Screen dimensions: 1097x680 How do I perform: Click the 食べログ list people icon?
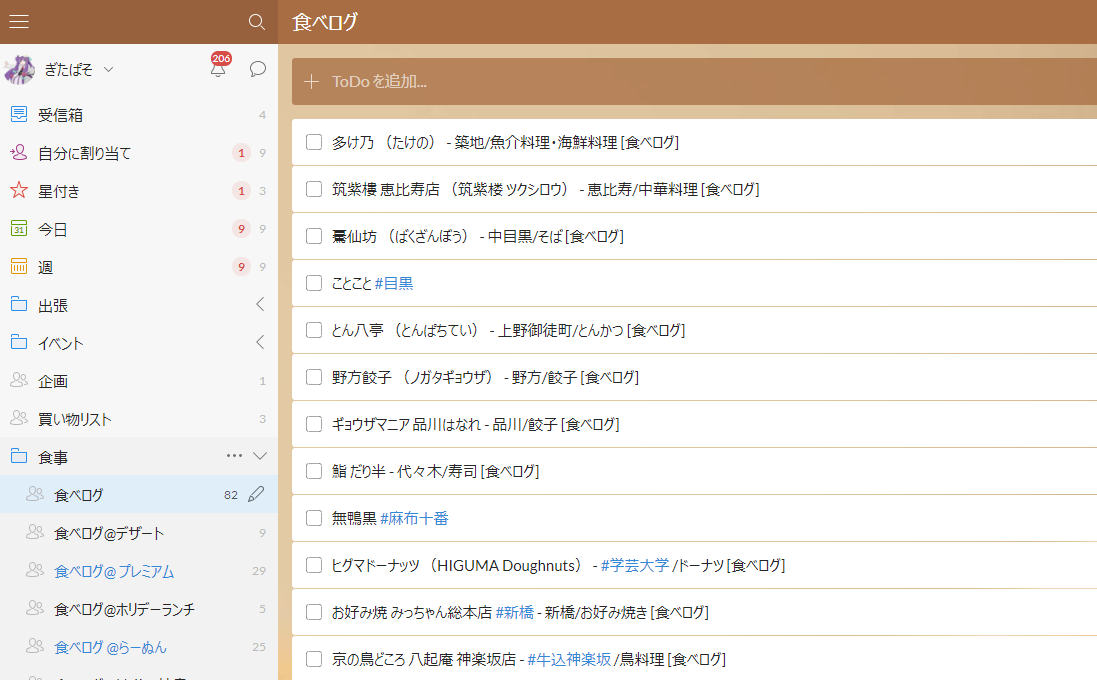[x=35, y=494]
